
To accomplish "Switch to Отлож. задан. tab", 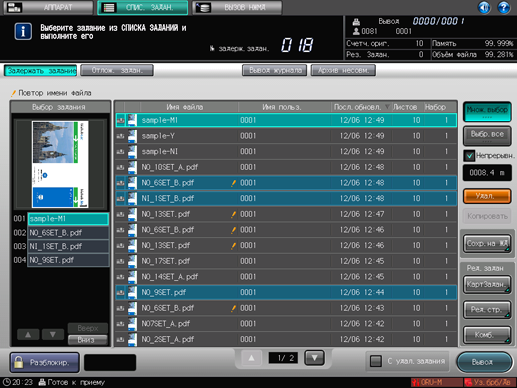I will coord(117,71).
